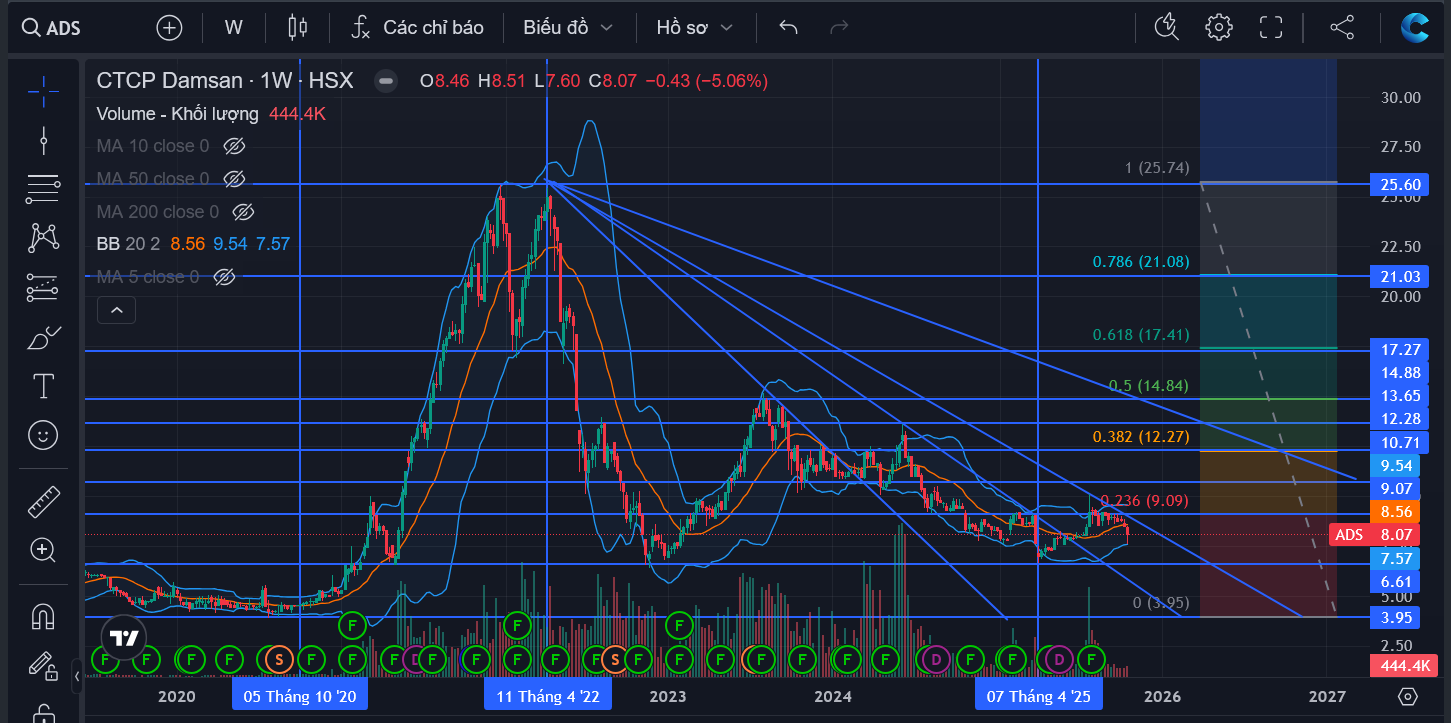
Task: Click the '11 Tháng 4 '22' date marker
Action: click(547, 696)
